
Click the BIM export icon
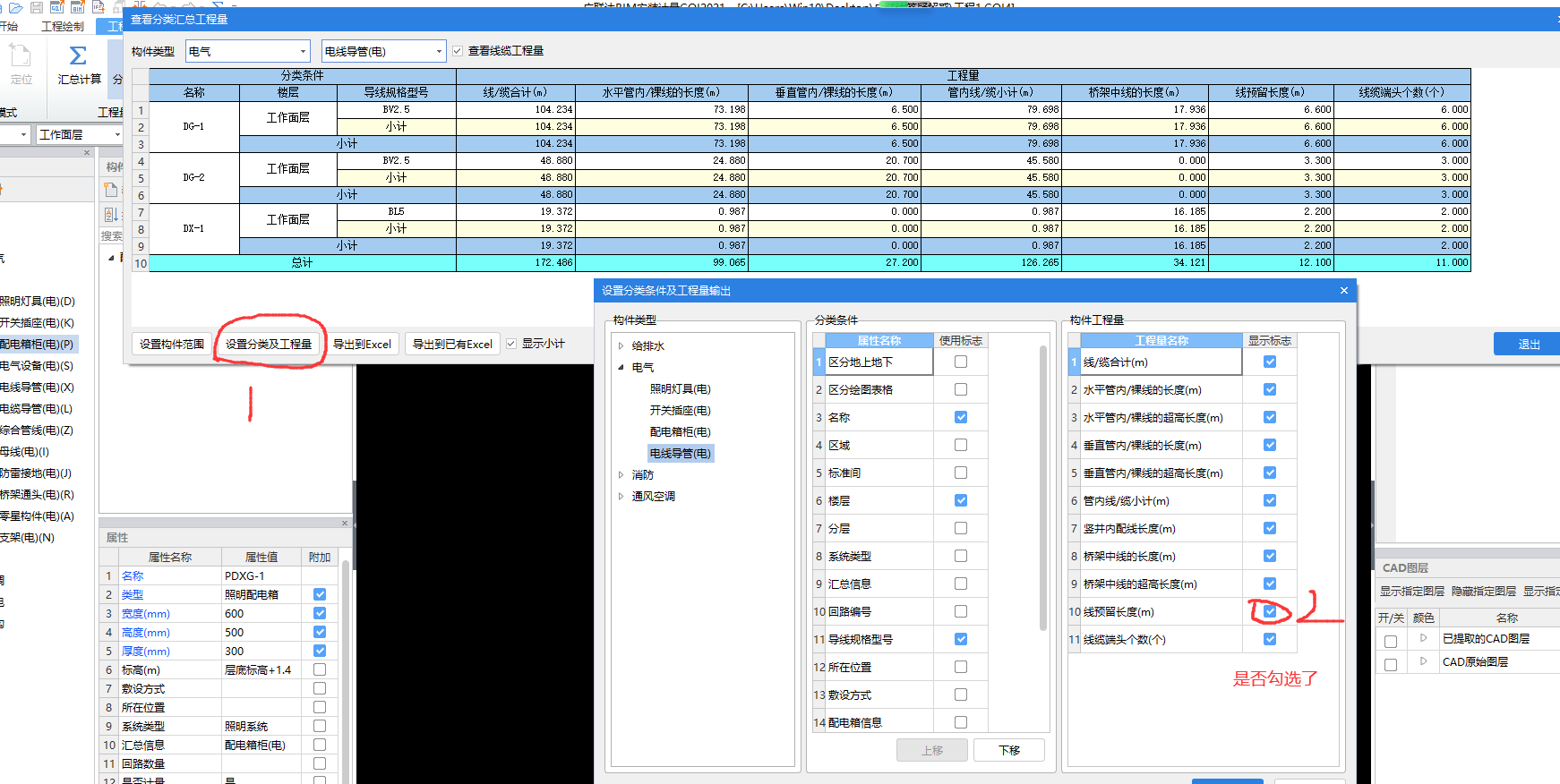[78, 7]
